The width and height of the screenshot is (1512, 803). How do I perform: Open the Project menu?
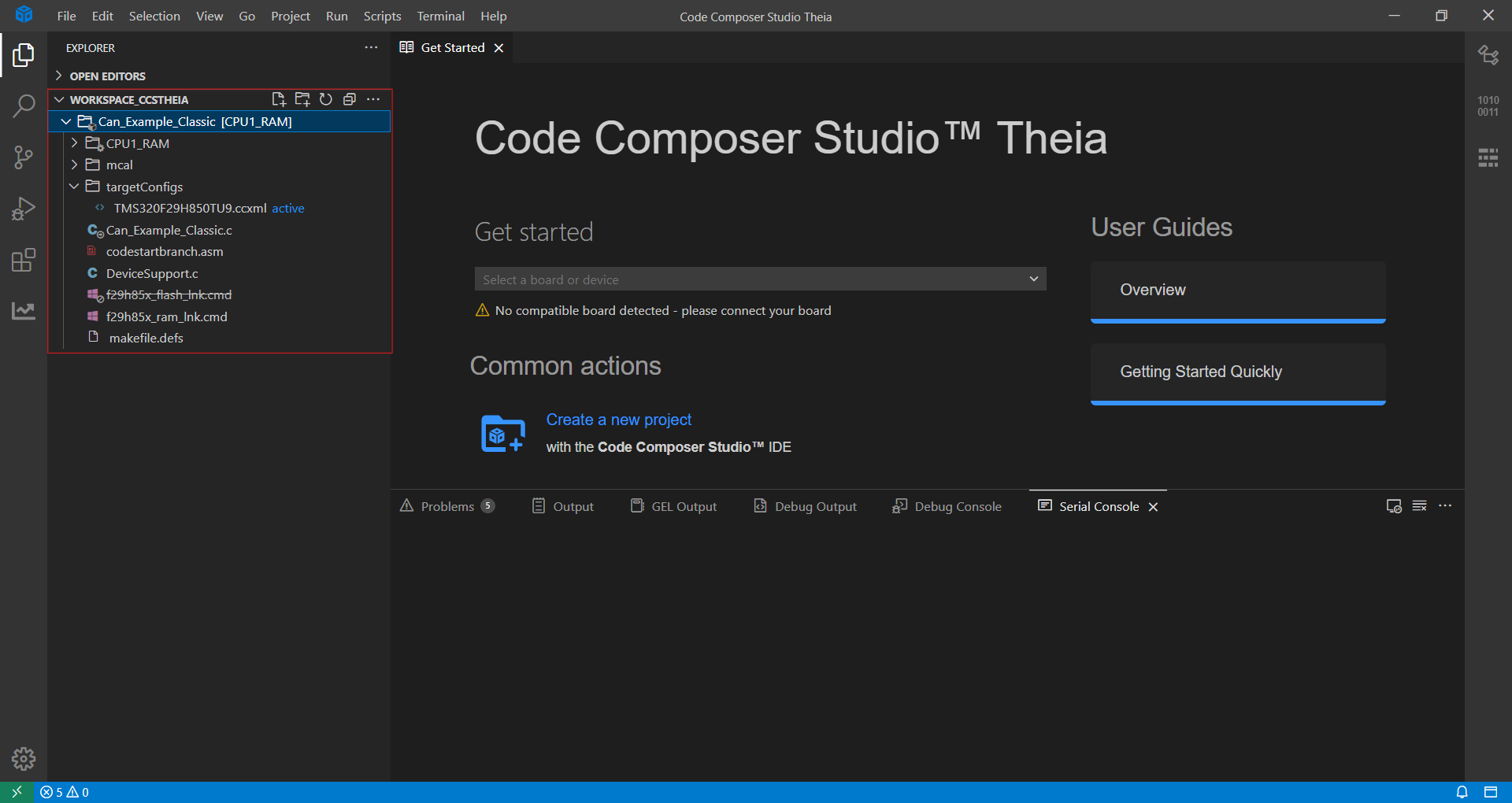click(x=291, y=16)
